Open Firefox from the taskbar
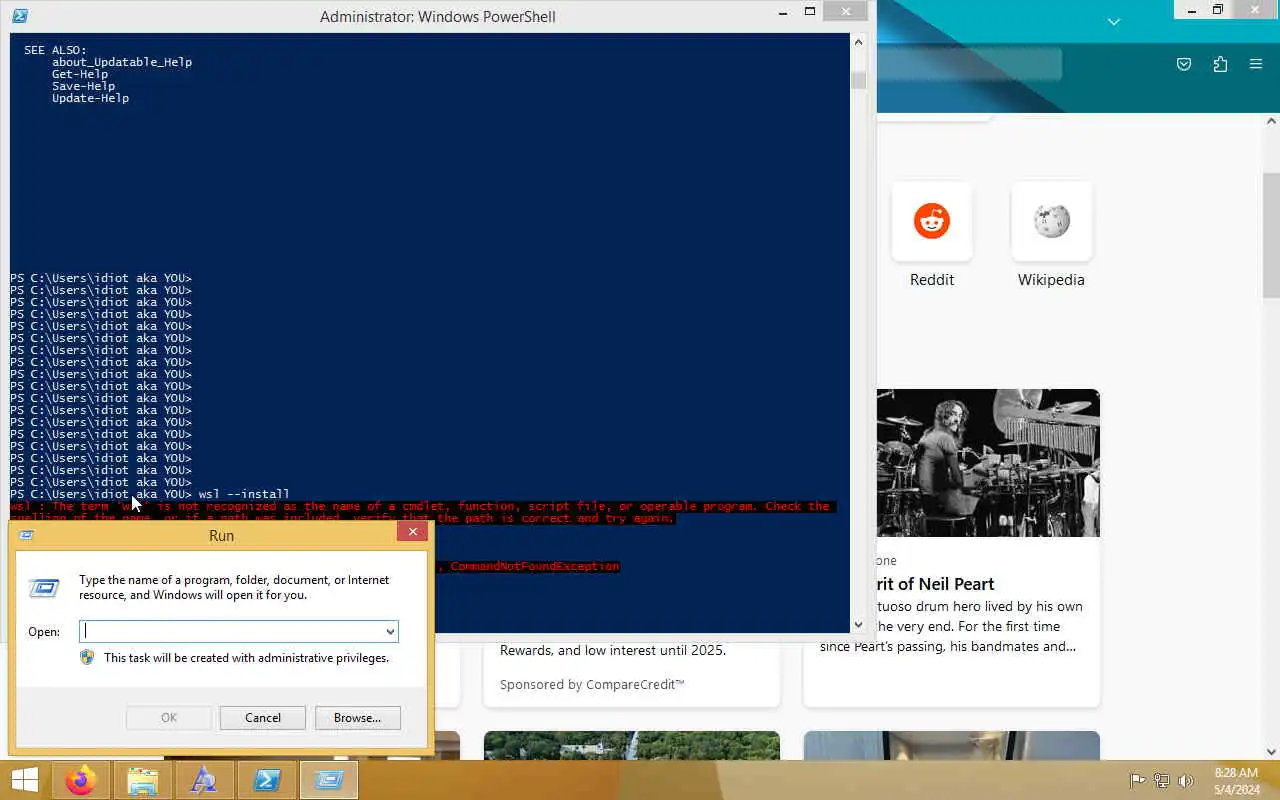This screenshot has width=1280, height=800. click(81, 780)
